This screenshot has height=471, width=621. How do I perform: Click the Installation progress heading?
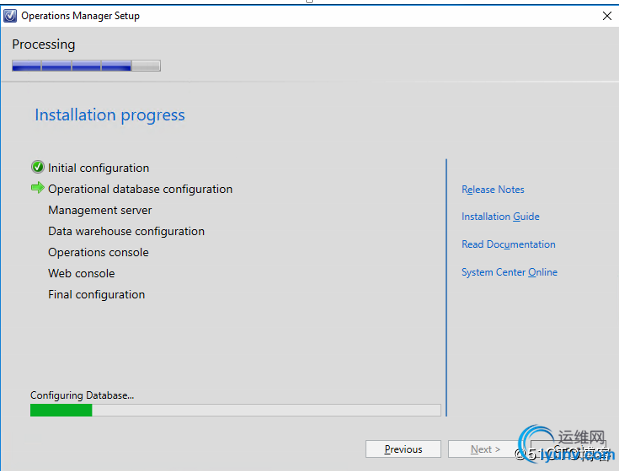tap(110, 115)
